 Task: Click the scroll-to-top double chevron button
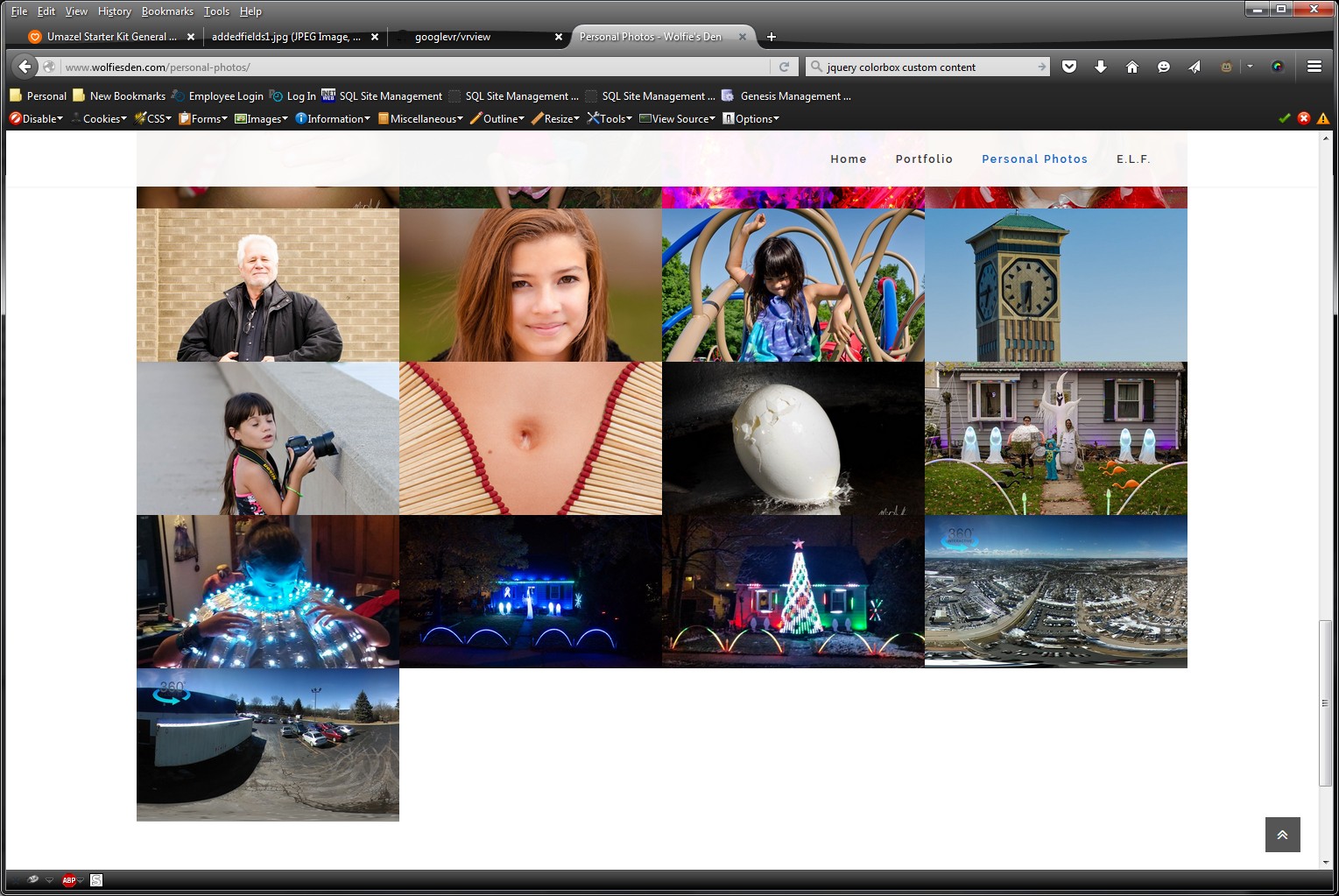click(x=1283, y=835)
